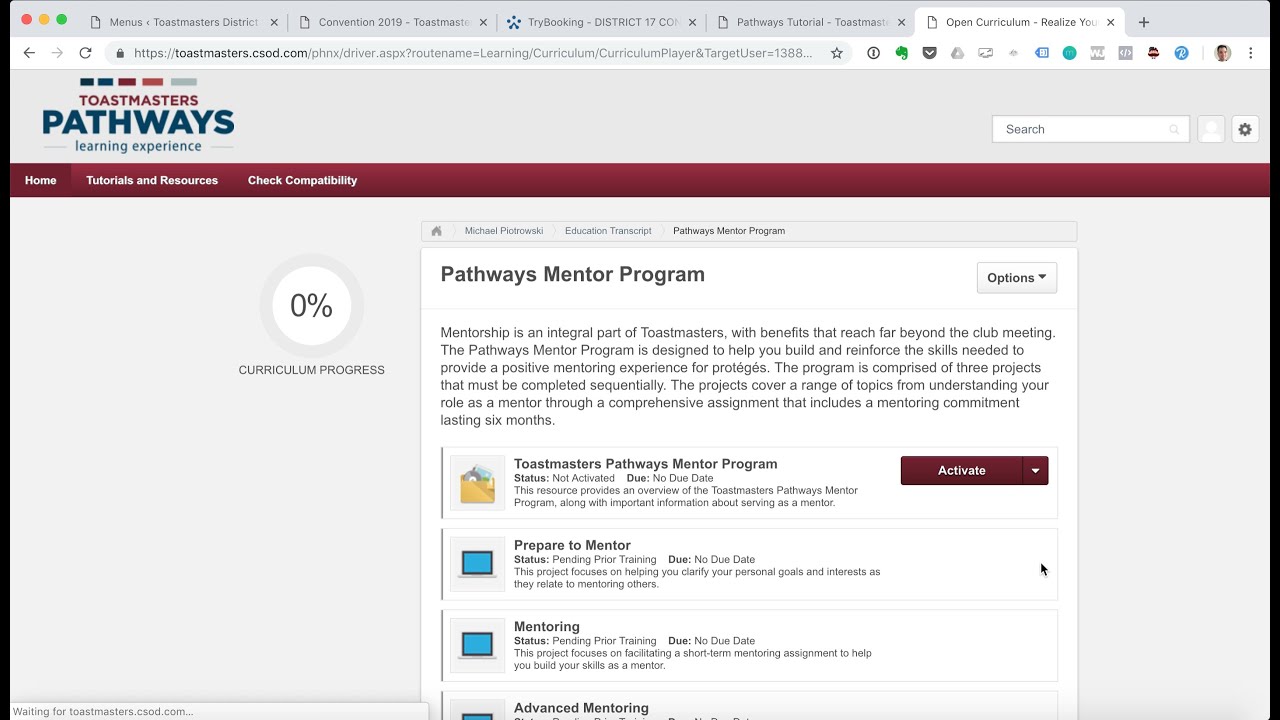Click the folder icon for Toastmasters Pathways Mentor Program
This screenshot has width=1280, height=720.
(x=477, y=483)
